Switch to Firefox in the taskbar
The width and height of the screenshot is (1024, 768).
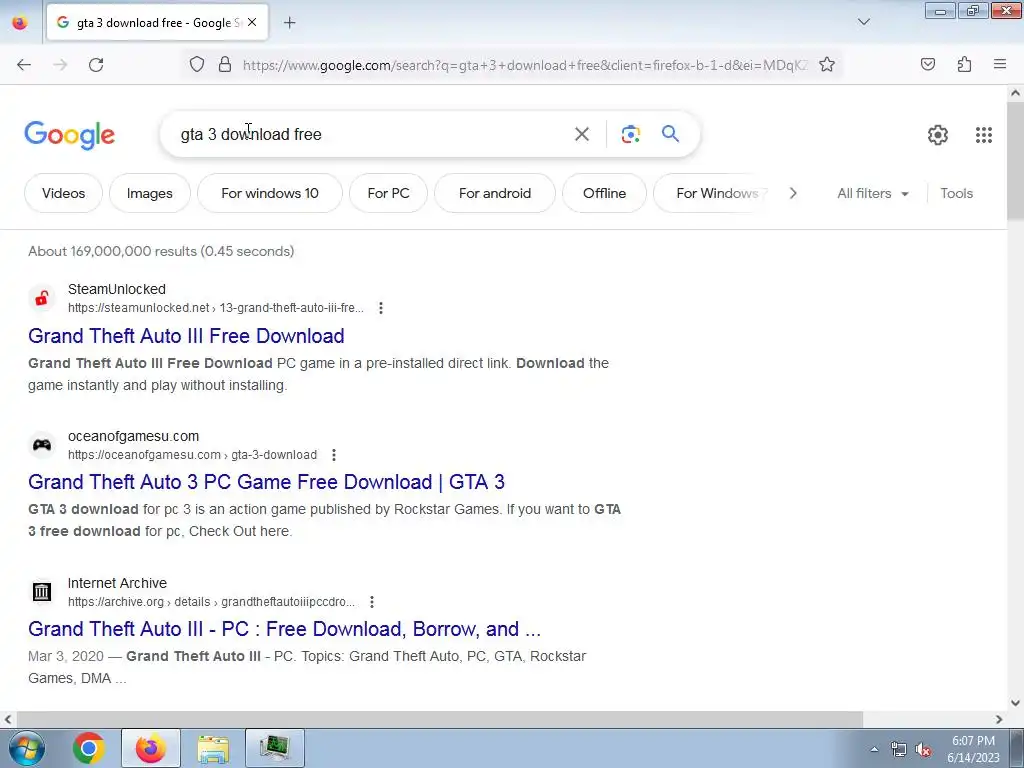(151, 748)
